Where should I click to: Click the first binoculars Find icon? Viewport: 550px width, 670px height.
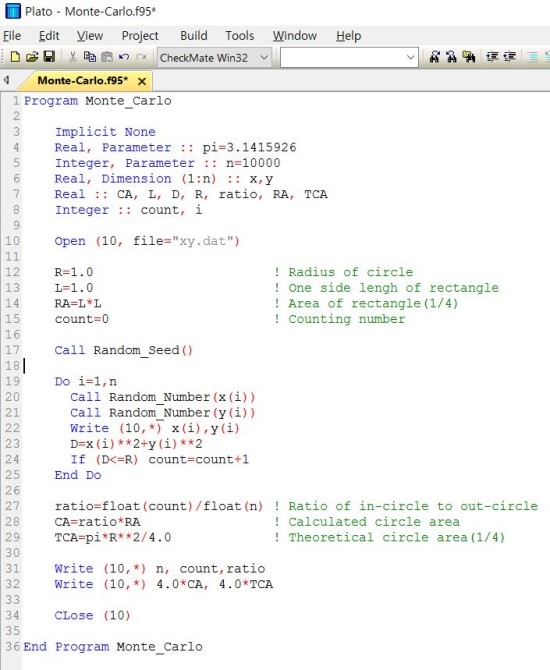point(435,57)
